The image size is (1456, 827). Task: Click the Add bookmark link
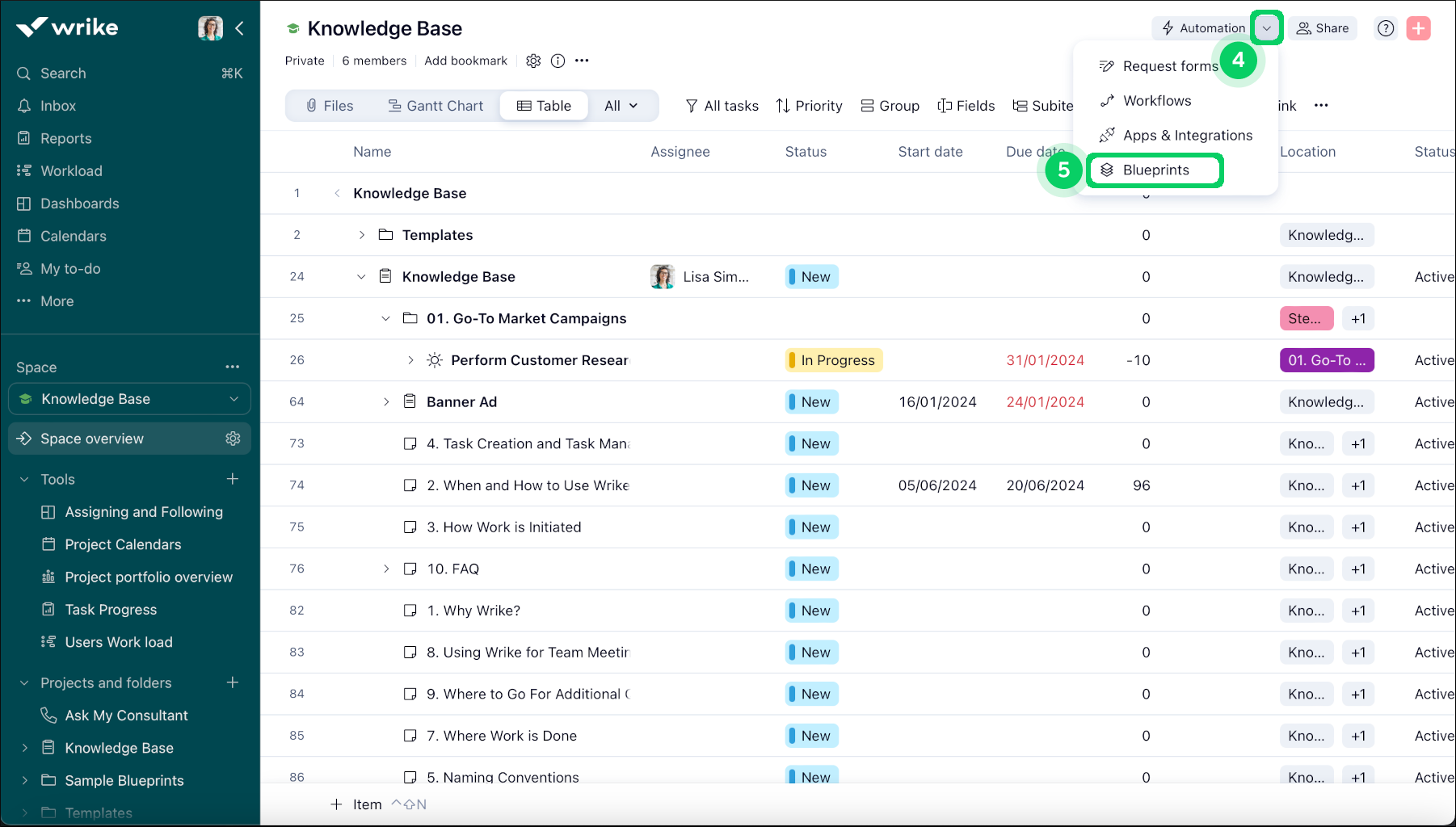pos(465,61)
